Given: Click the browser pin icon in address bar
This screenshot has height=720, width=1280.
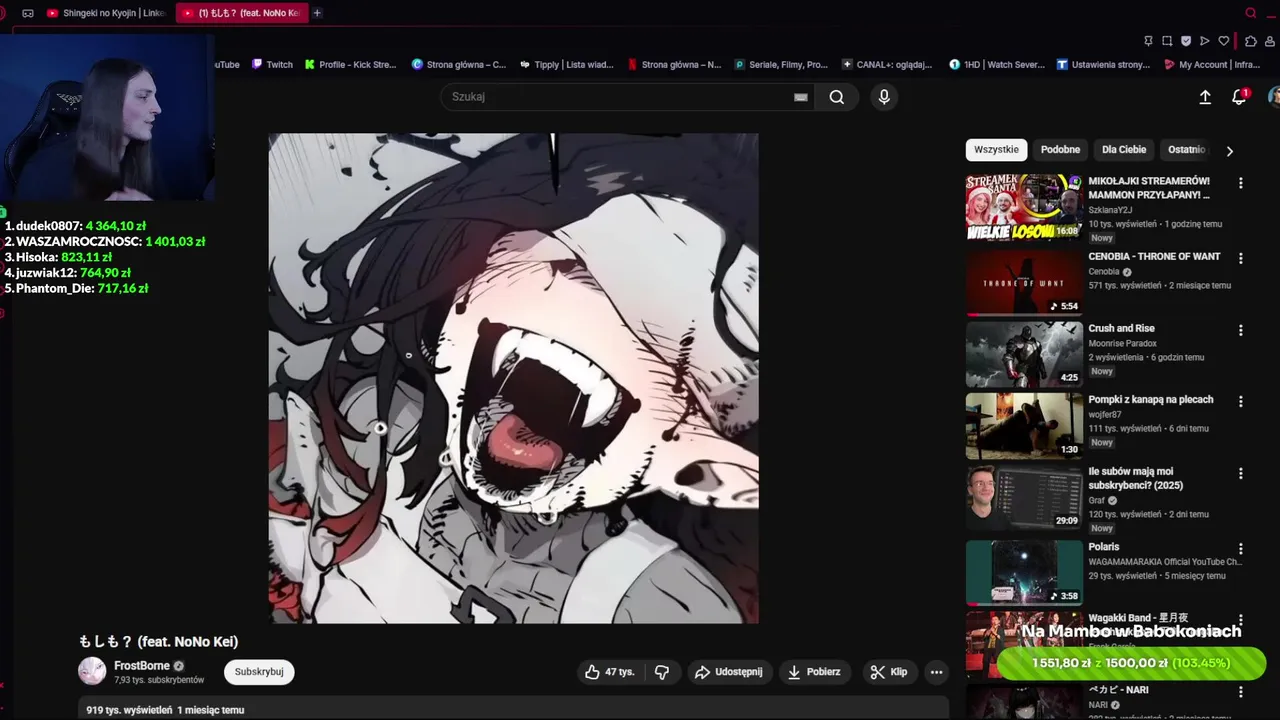Looking at the screenshot, I should pos(1148,41).
